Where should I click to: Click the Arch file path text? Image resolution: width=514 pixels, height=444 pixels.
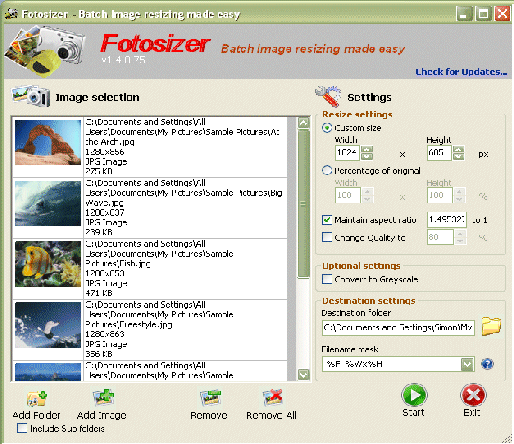click(182, 132)
